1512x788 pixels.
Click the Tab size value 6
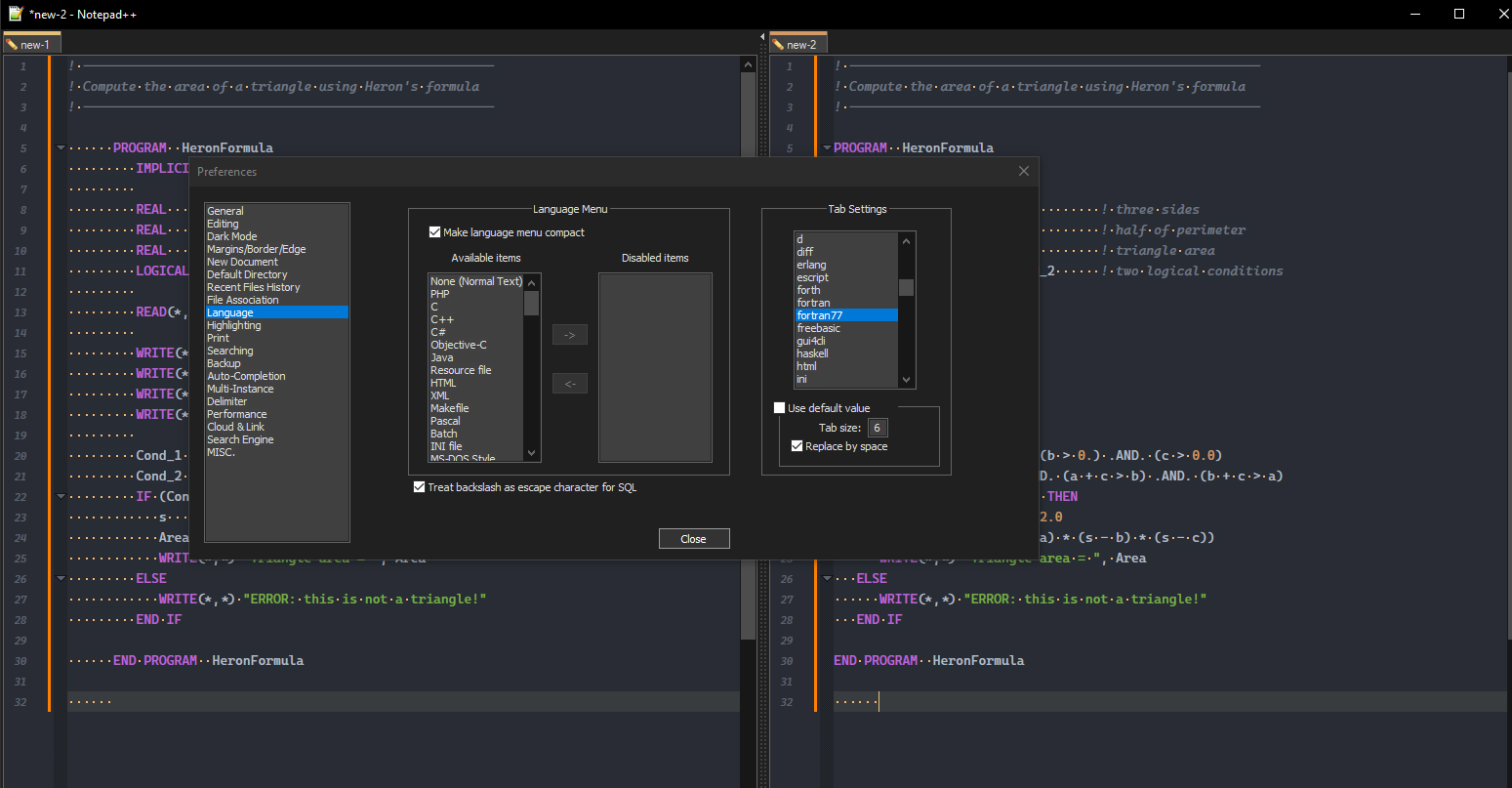pyautogui.click(x=877, y=428)
